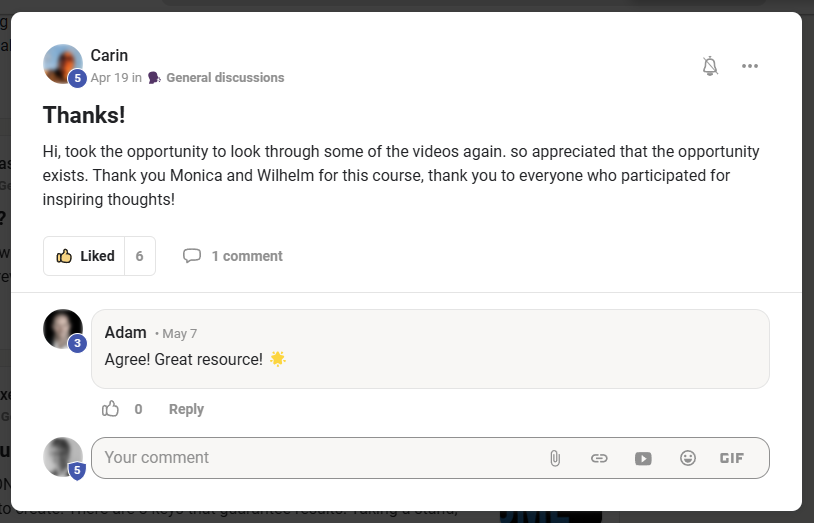814x523 pixels.
Task: Click Adam's avatar picture
Action: click(63, 329)
